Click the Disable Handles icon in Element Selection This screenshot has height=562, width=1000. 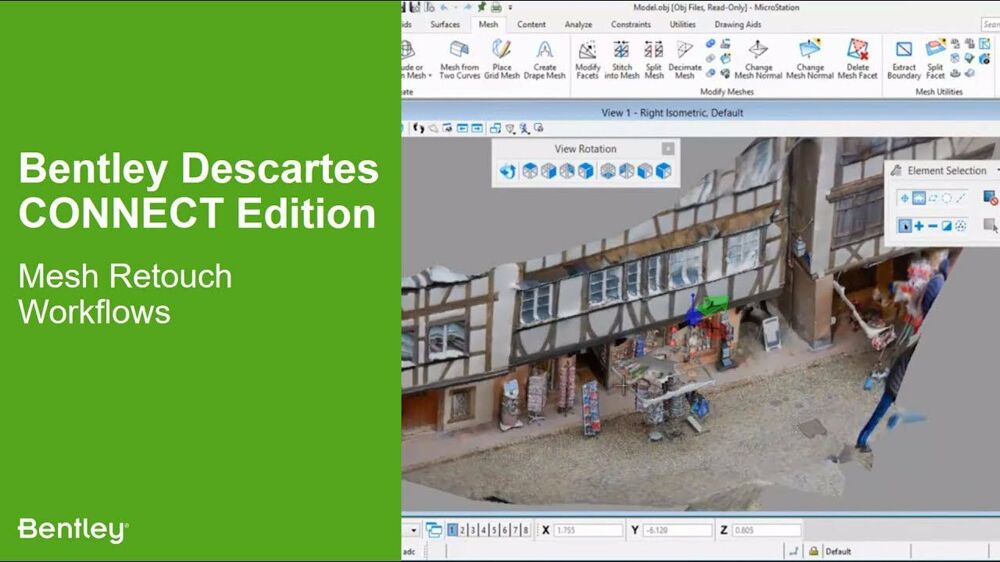990,198
